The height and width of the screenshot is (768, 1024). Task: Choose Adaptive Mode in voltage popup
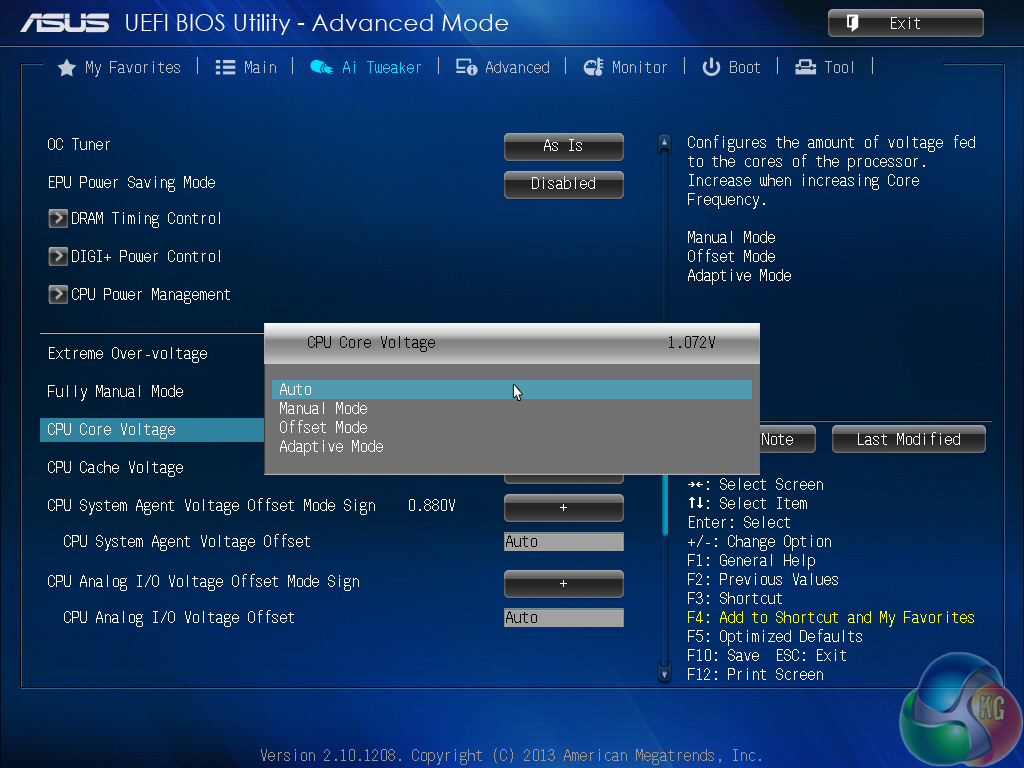coord(512,447)
